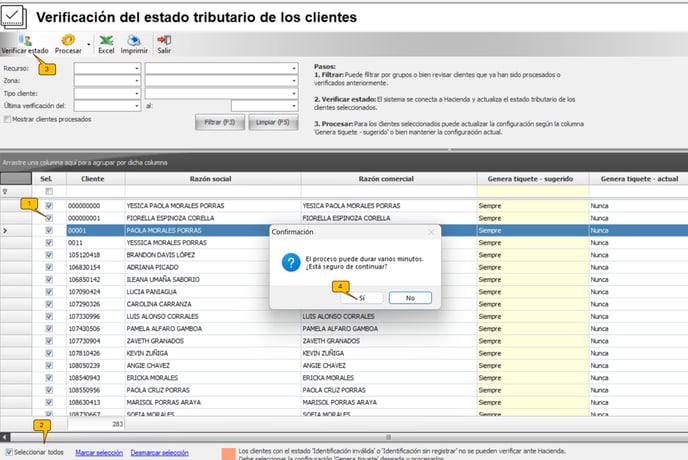Viewport: 688px width, 460px height.
Task: Sort by Genera tiquete - sugerido header
Action: [x=533, y=179]
